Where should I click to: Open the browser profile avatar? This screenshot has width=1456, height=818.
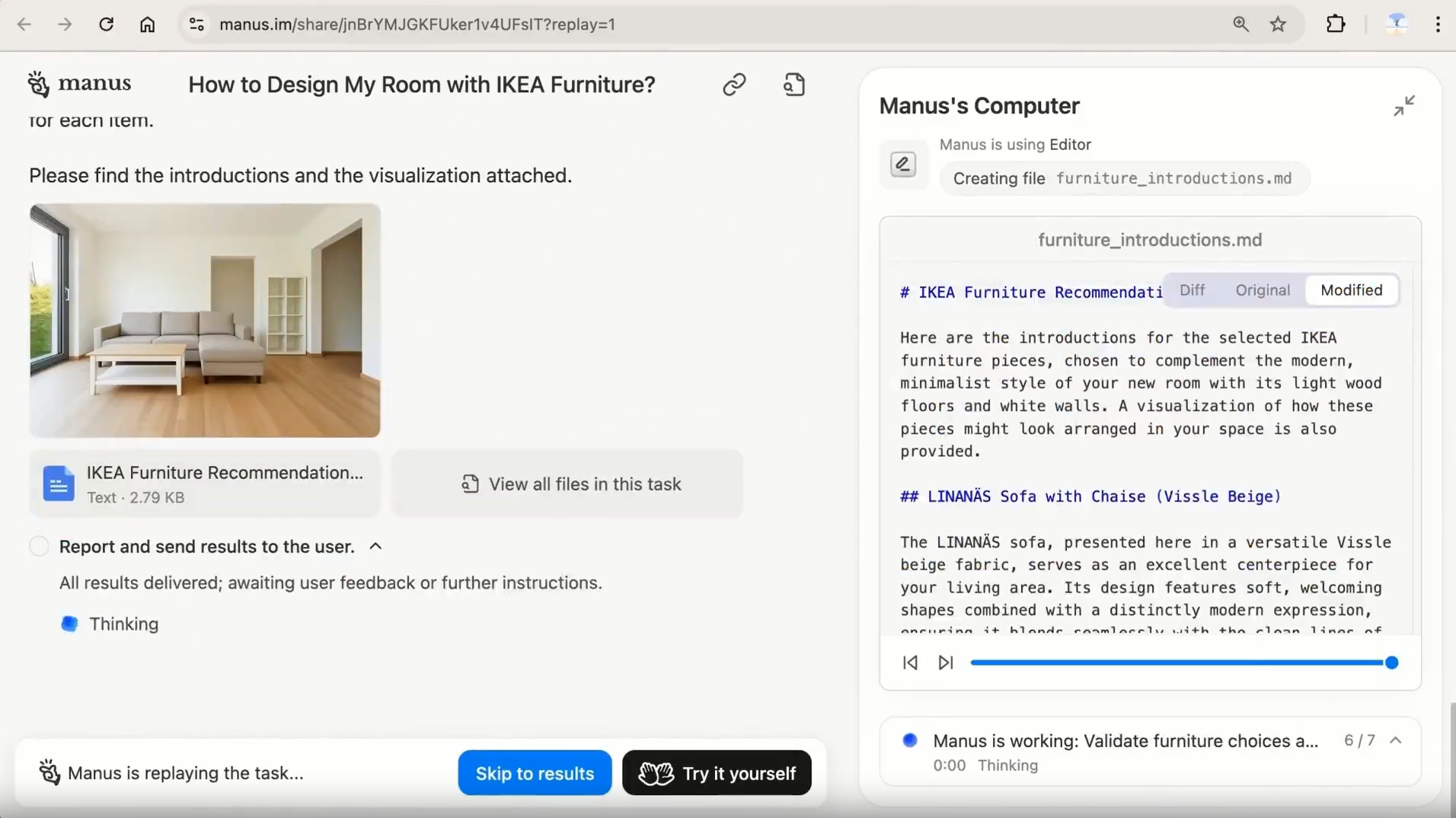(1397, 24)
